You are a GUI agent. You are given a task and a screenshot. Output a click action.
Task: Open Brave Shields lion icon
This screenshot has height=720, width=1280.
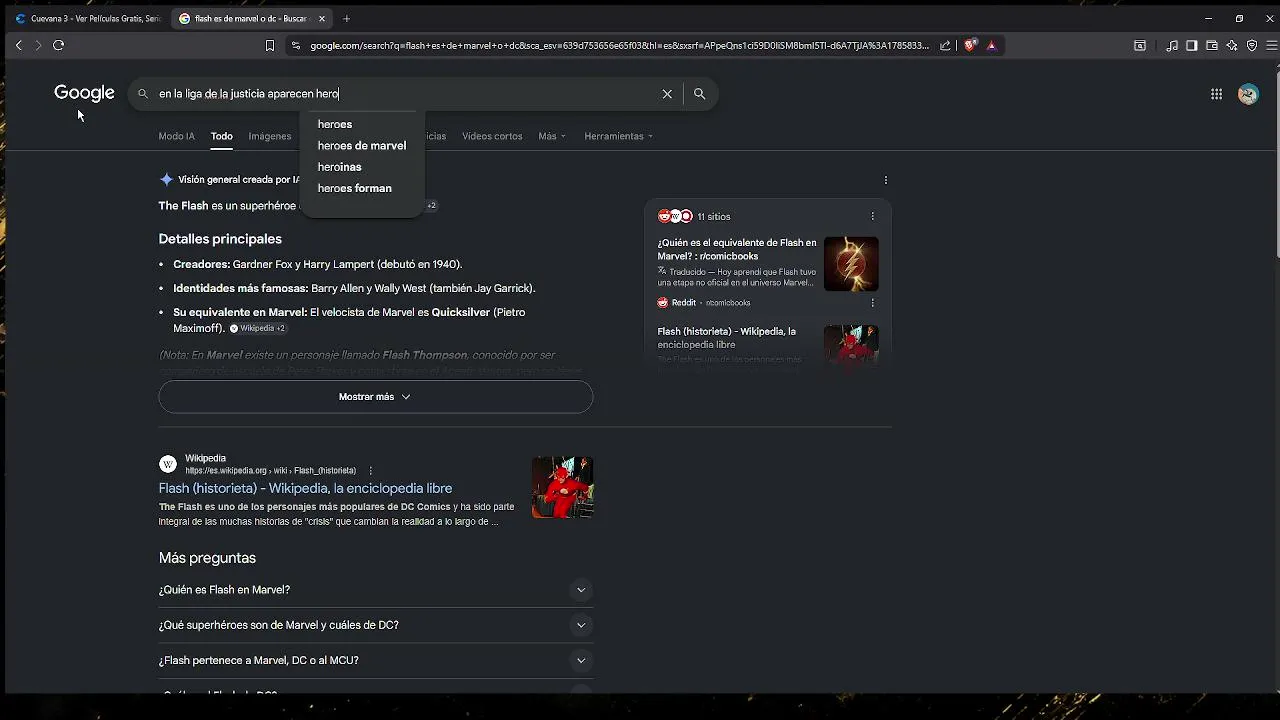pos(969,45)
